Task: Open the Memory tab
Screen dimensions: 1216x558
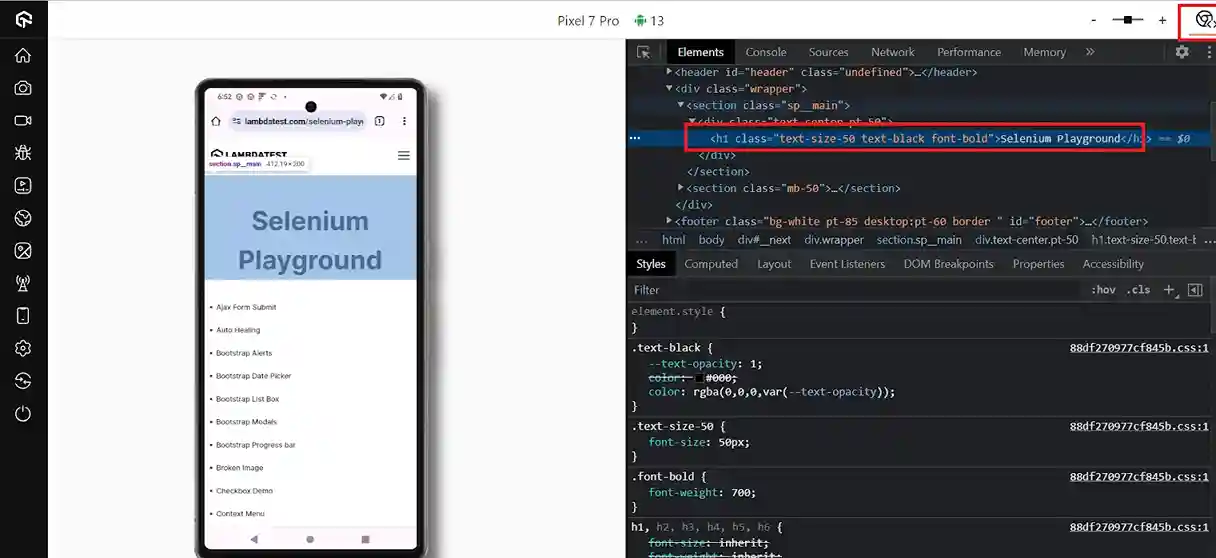Action: pyautogui.click(x=1044, y=52)
